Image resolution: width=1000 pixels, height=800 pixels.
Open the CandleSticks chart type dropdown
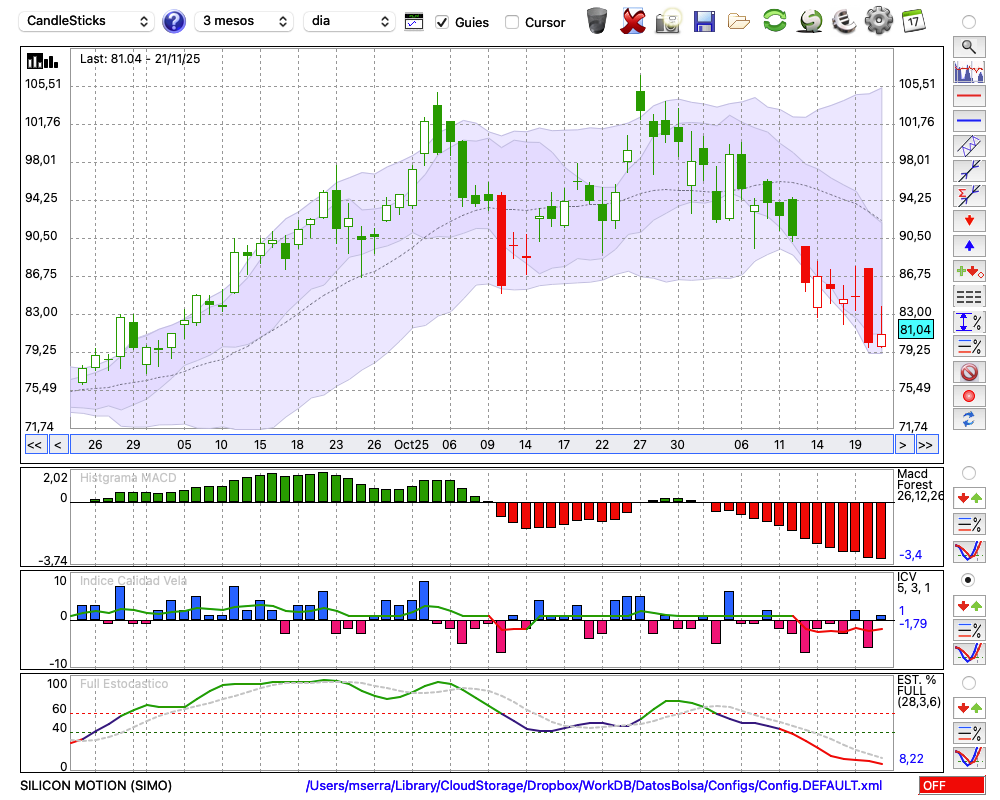pyautogui.click(x=87, y=21)
